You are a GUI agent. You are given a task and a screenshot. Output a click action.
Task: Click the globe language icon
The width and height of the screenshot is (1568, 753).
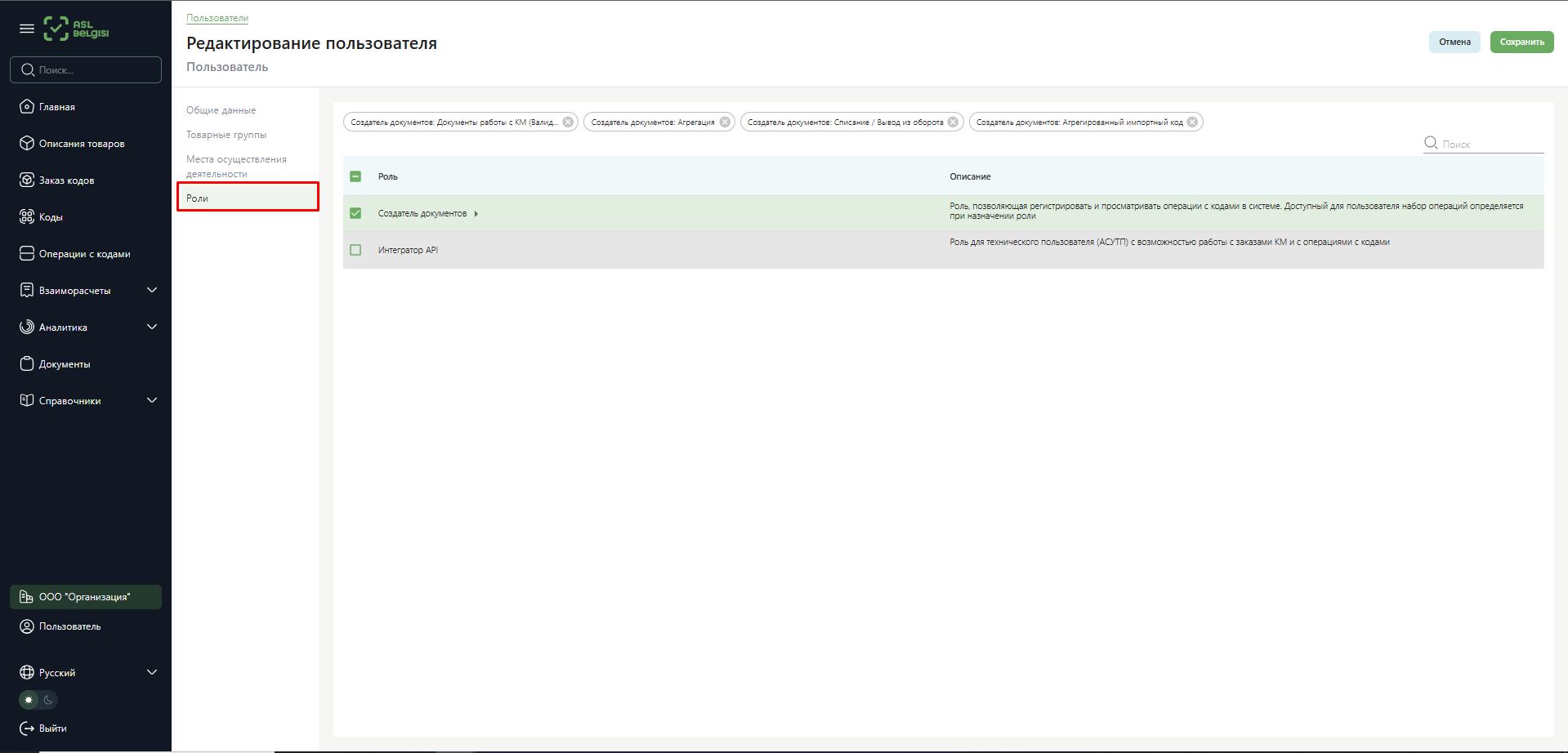[27, 673]
